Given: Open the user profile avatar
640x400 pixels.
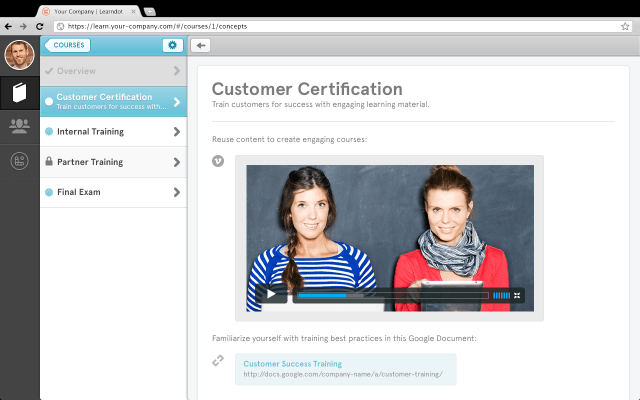Looking at the screenshot, I should click(19, 55).
